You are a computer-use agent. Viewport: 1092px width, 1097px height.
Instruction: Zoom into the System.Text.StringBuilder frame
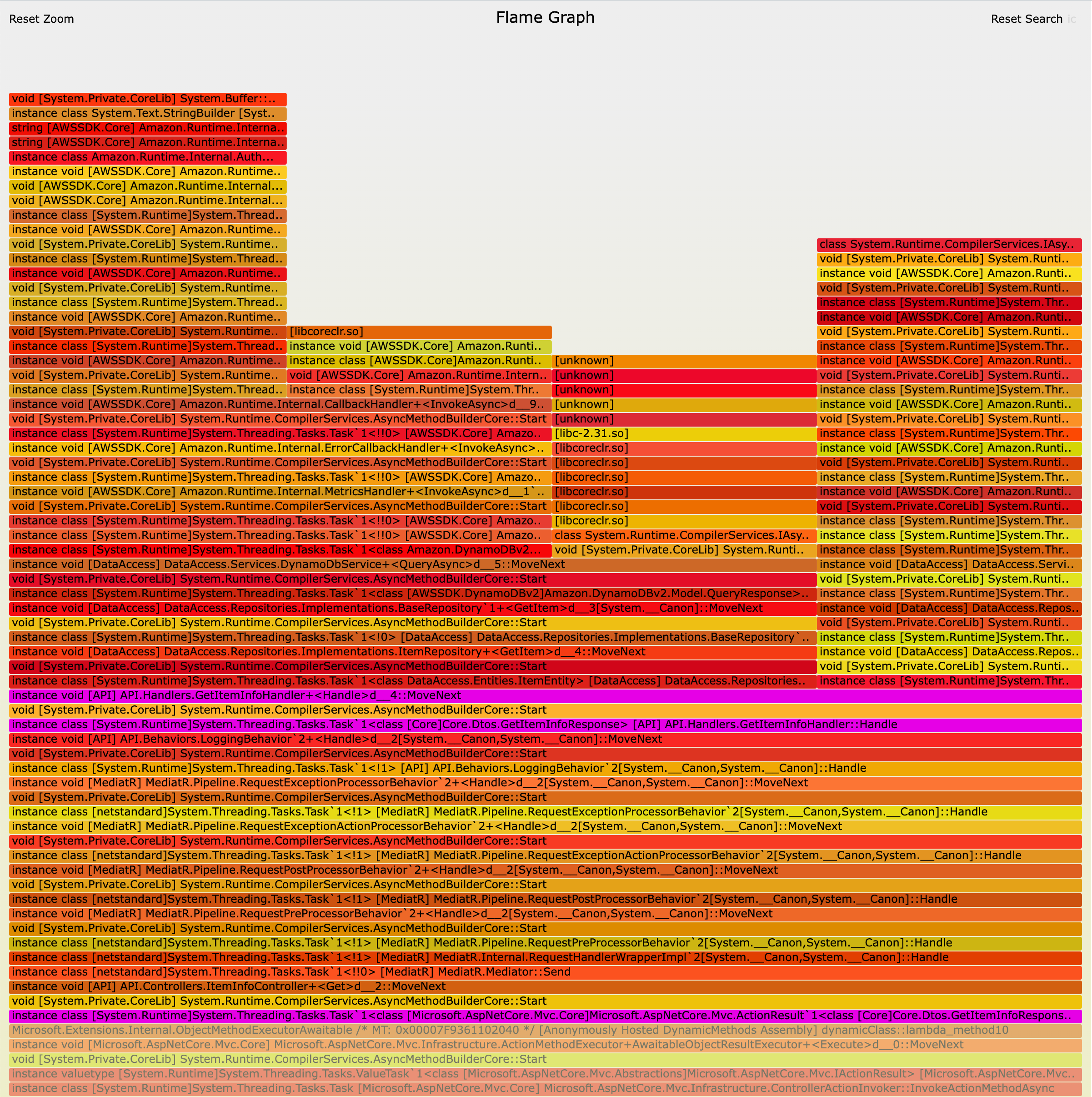(x=148, y=114)
